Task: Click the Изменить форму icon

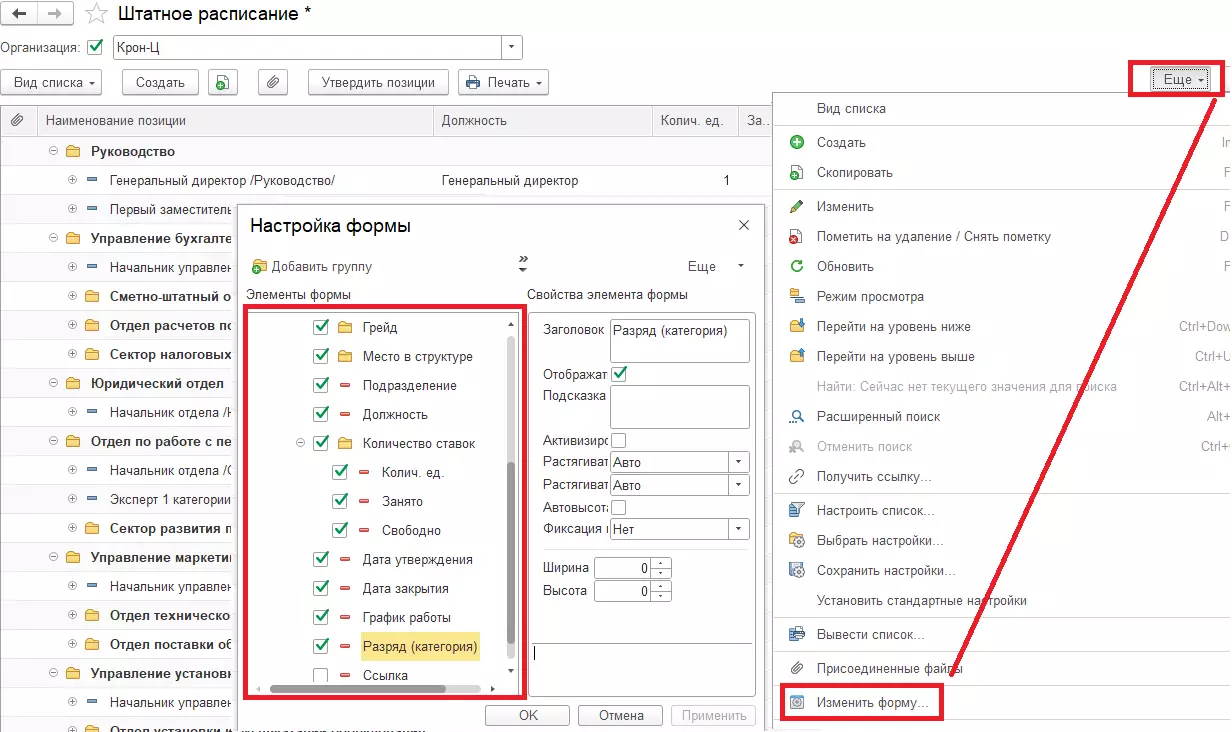Action: 797,703
